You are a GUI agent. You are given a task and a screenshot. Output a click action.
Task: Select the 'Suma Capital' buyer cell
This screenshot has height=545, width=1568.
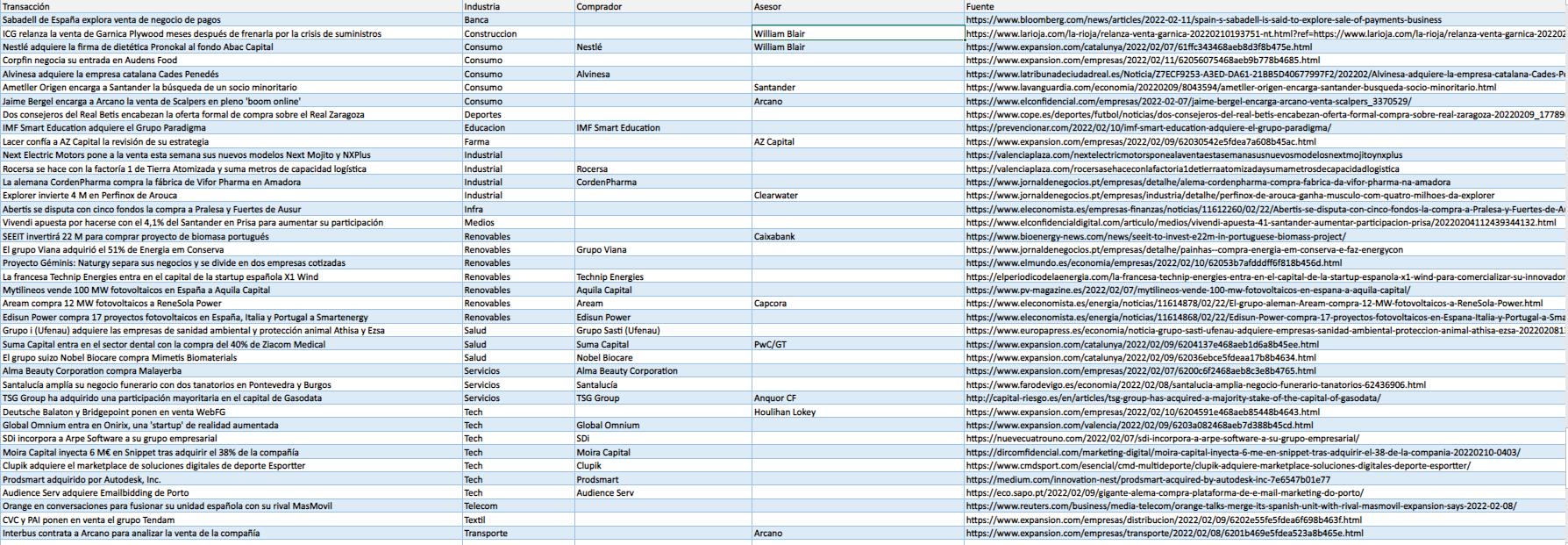tap(663, 345)
